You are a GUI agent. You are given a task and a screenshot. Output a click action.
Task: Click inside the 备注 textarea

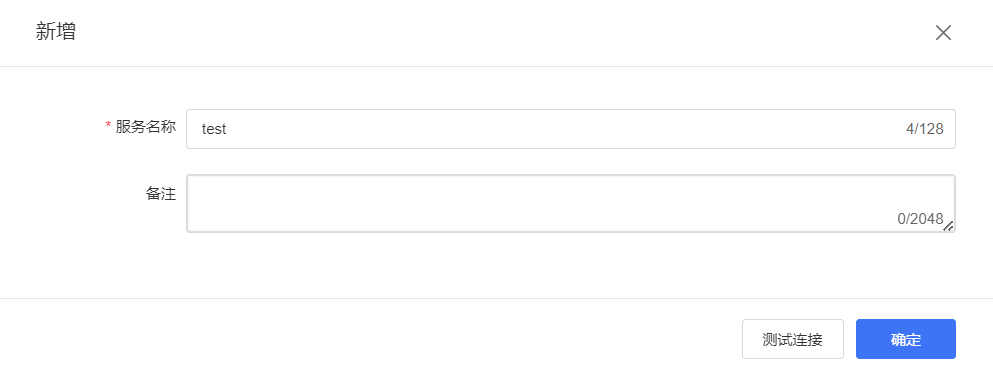click(x=571, y=203)
